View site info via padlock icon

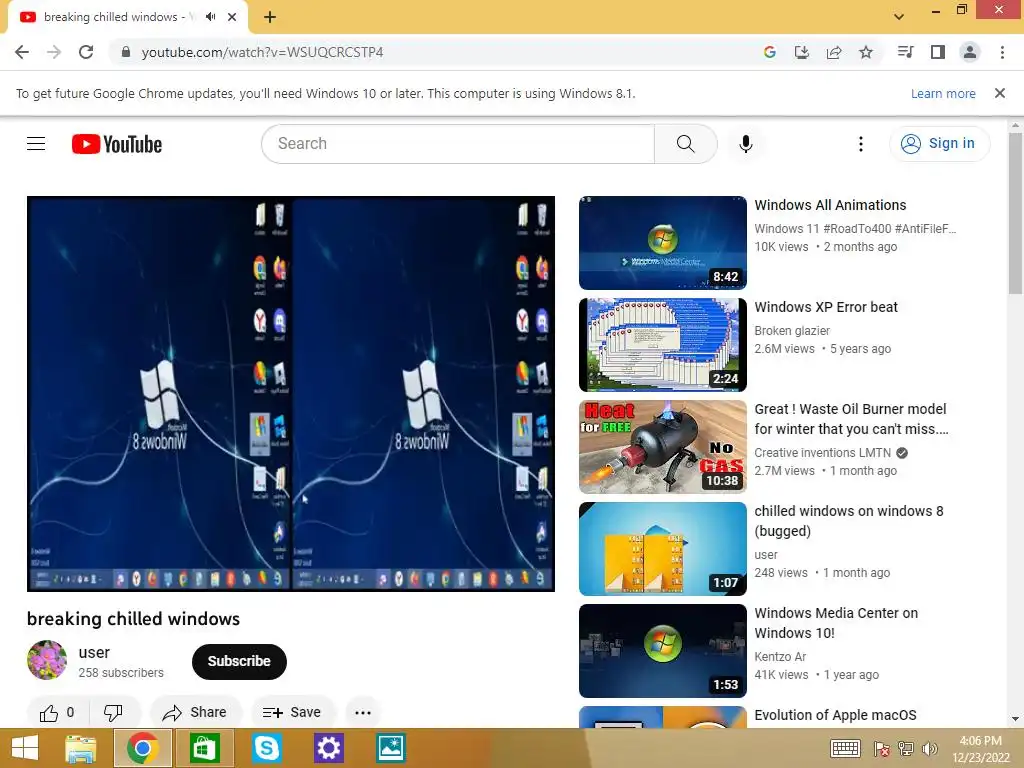coord(126,52)
